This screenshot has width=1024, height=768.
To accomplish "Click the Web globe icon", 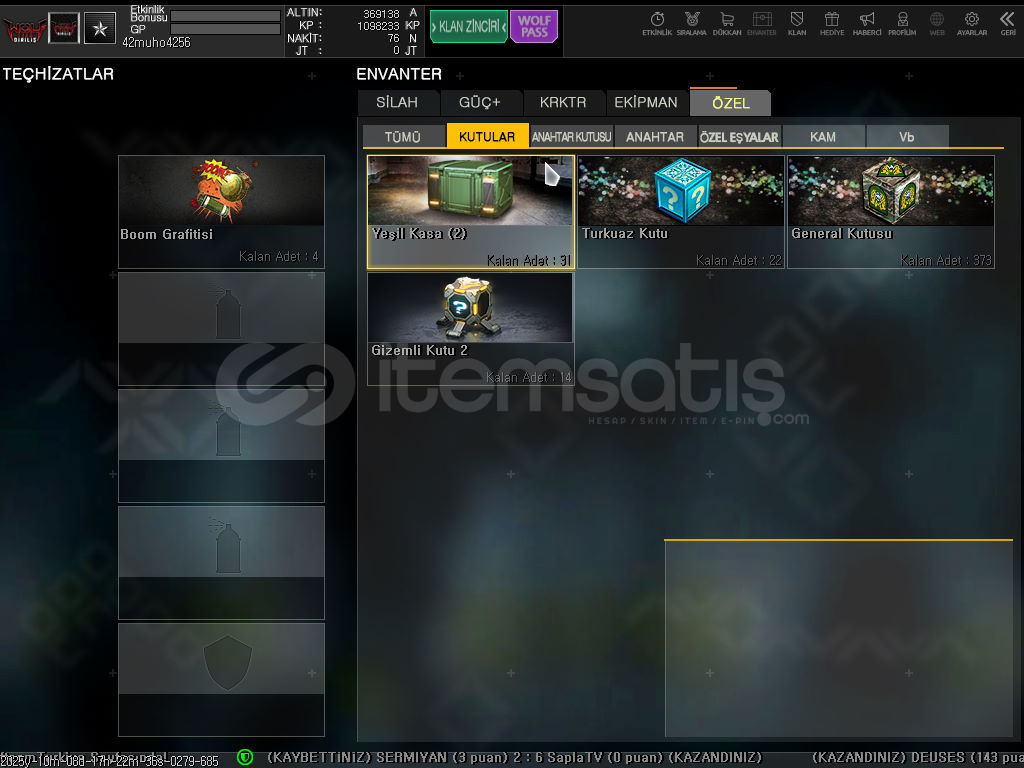I will 937,24.
